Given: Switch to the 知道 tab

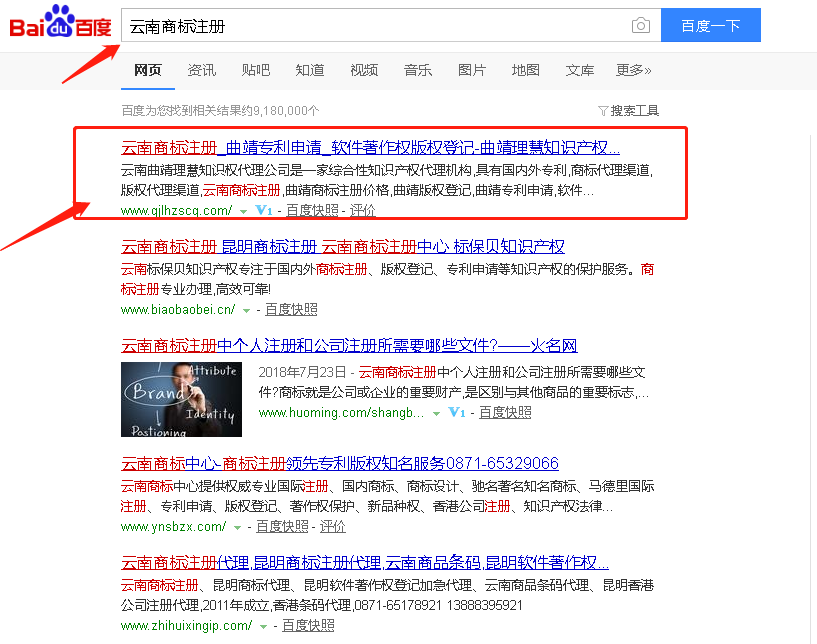Looking at the screenshot, I should (310, 70).
